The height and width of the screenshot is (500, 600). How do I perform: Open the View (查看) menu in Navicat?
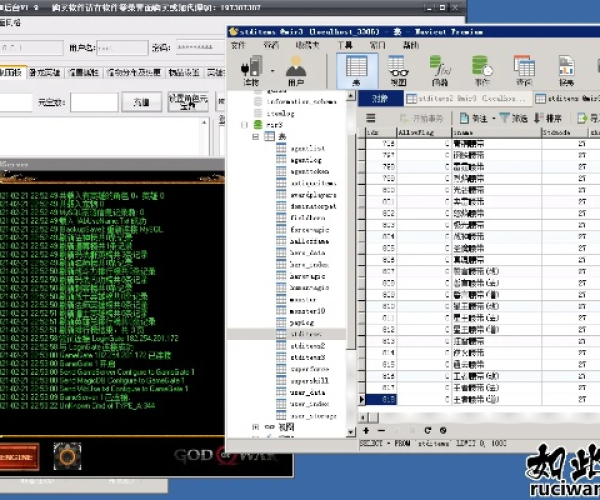(x=271, y=45)
